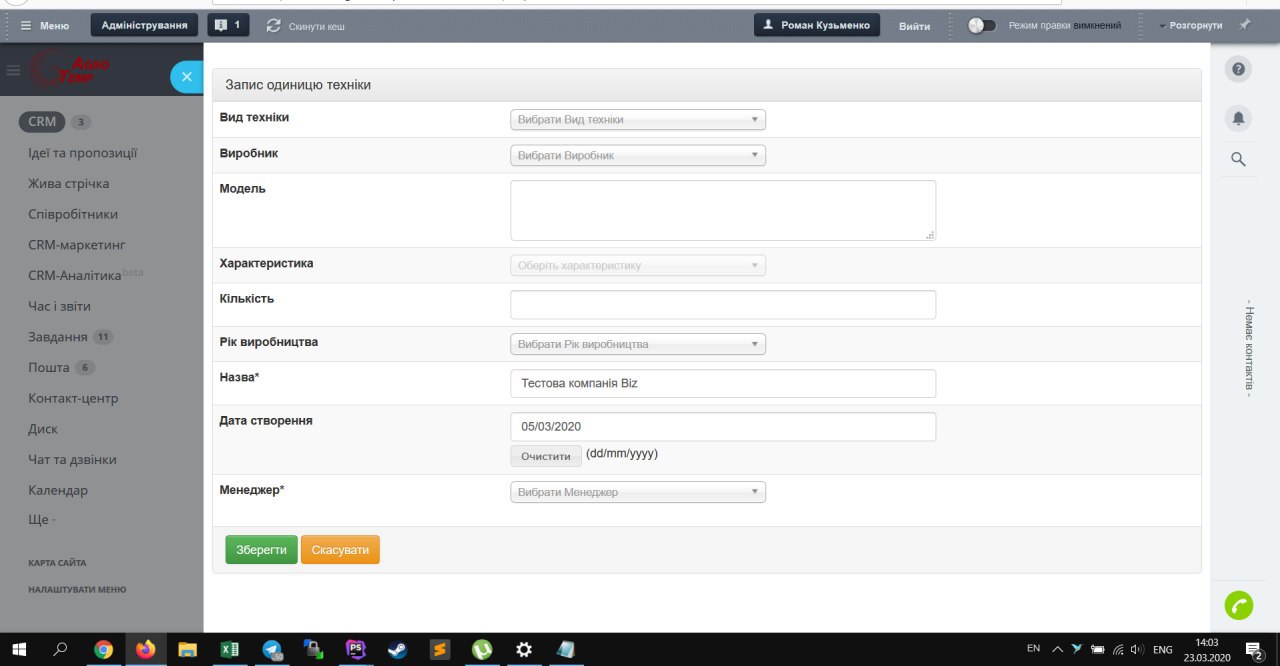1280x666 pixels.
Task: Open PhpStorm from the taskbar
Action: pyautogui.click(x=356, y=650)
